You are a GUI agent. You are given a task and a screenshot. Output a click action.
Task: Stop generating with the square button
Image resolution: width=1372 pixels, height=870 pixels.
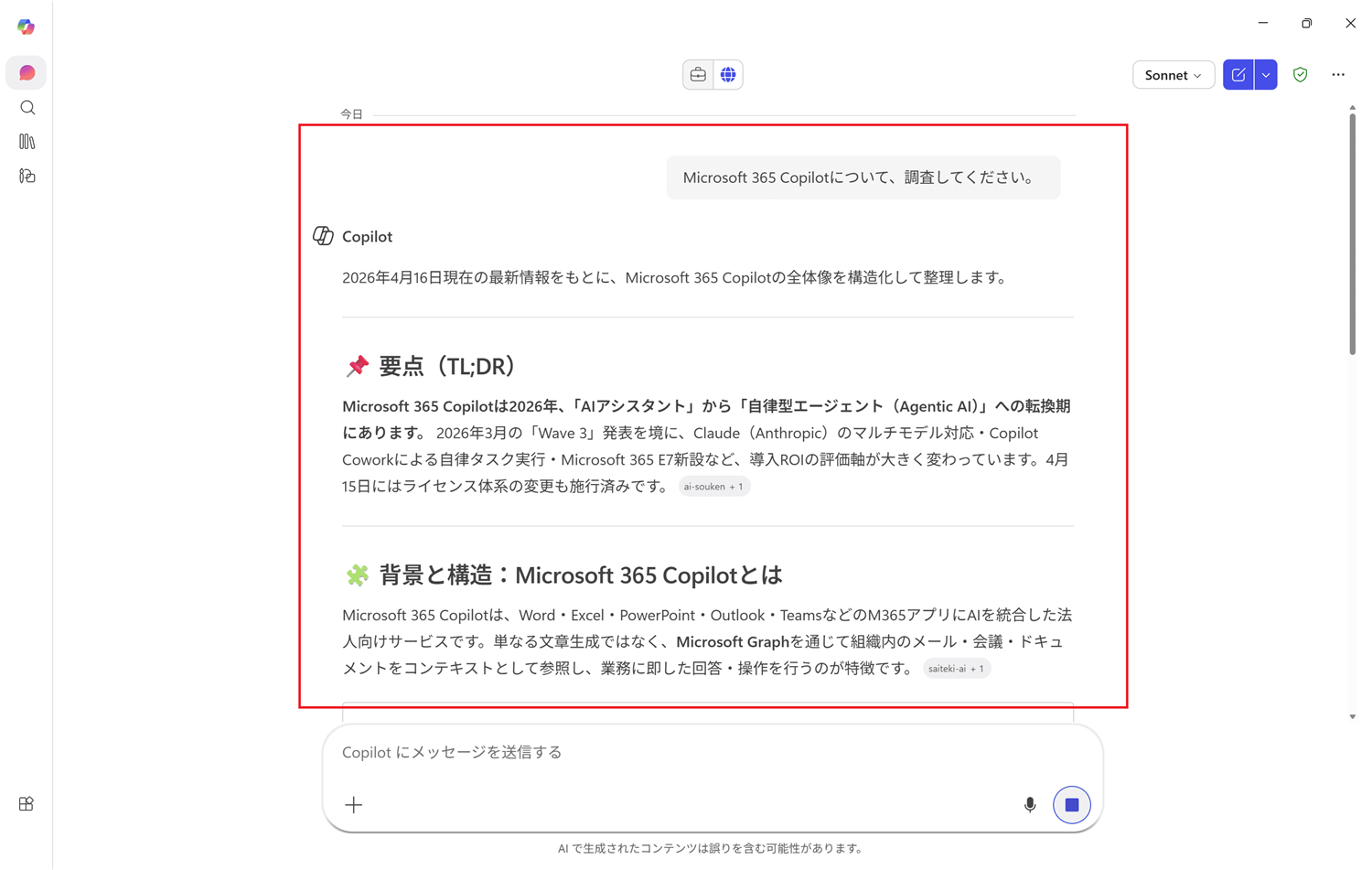pos(1072,805)
